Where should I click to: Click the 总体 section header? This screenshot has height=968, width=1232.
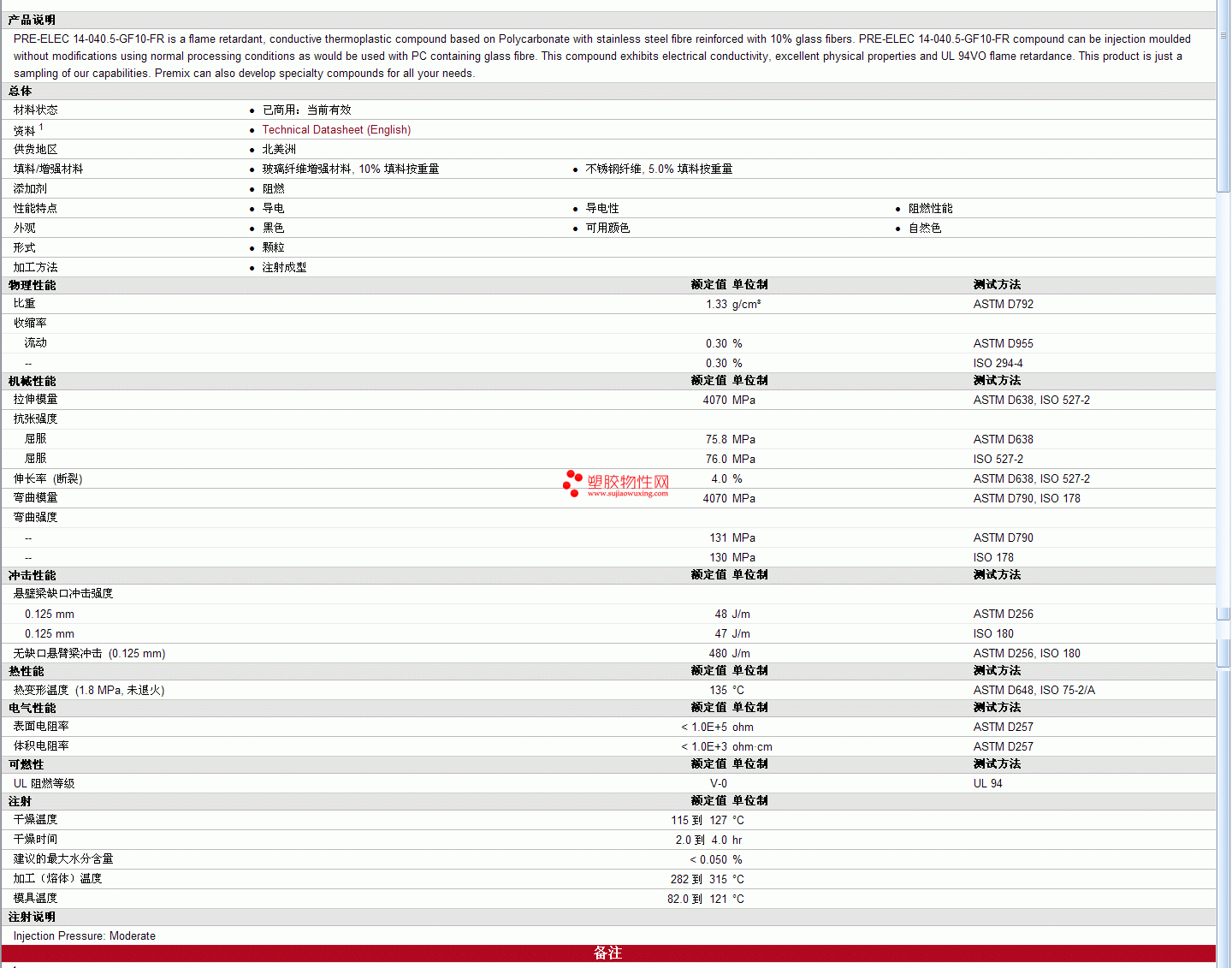(x=20, y=91)
